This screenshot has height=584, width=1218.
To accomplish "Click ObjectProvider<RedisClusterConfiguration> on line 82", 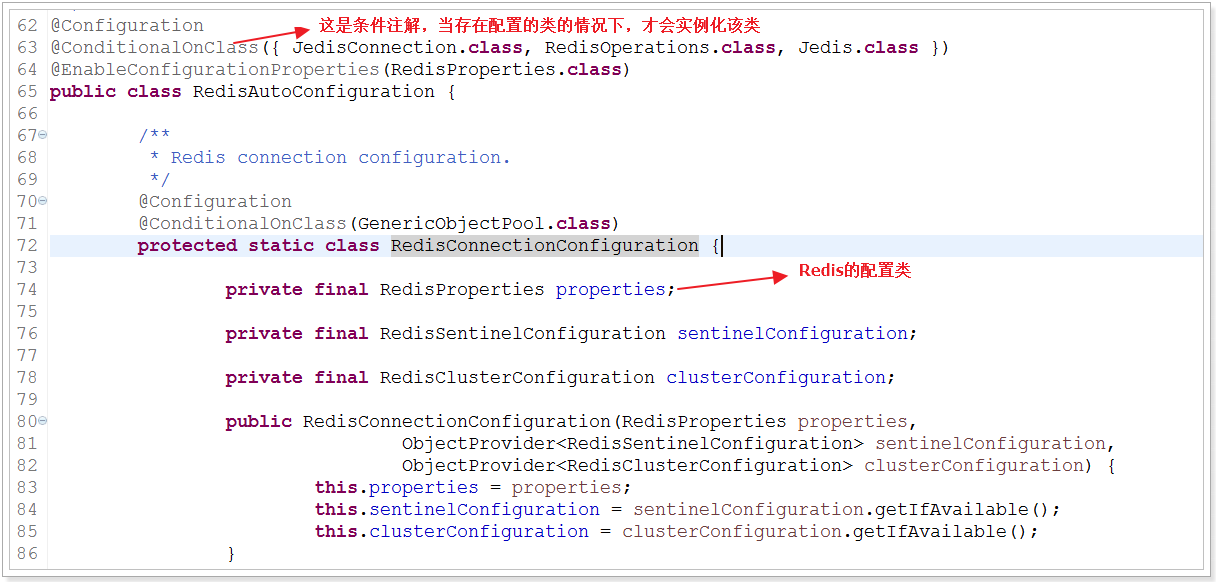I will [x=628, y=466].
